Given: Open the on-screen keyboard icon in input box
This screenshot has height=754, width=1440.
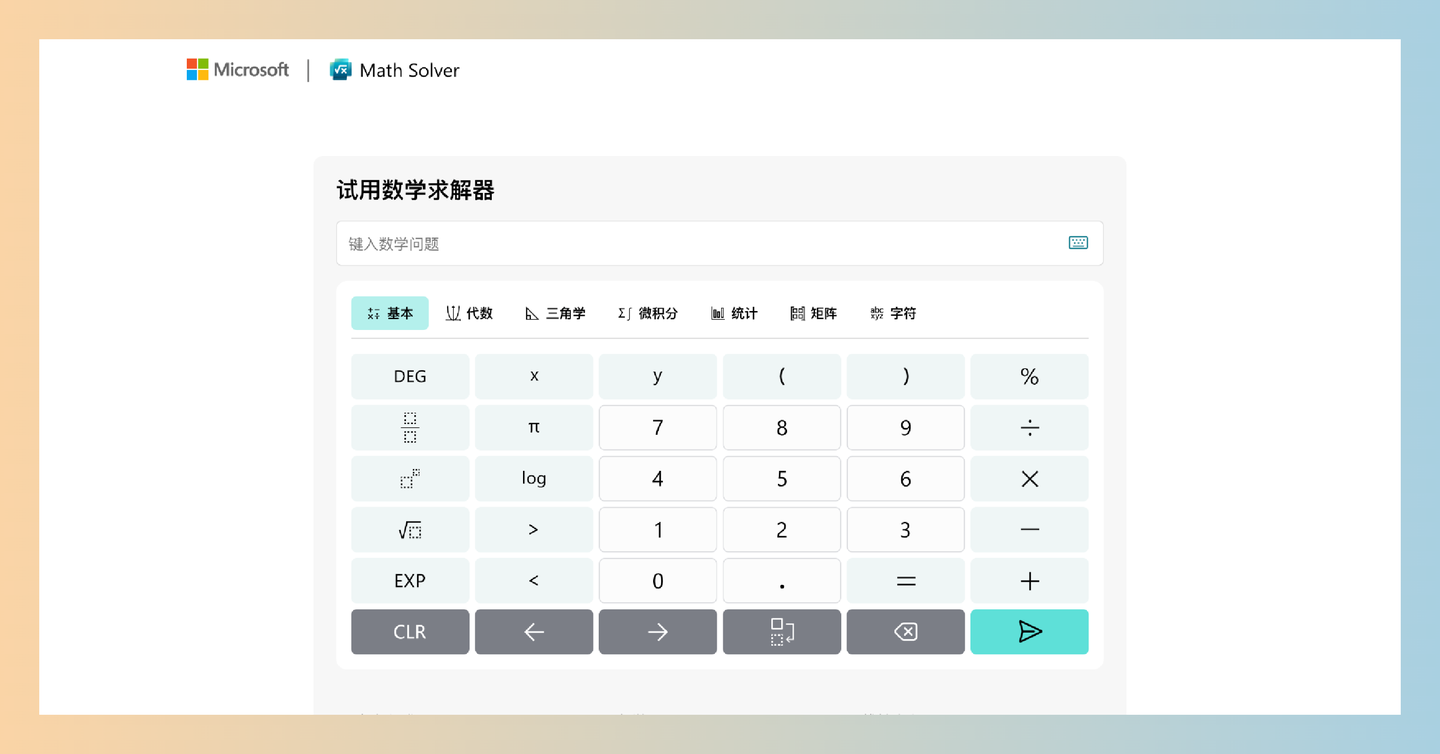Looking at the screenshot, I should (x=1077, y=243).
